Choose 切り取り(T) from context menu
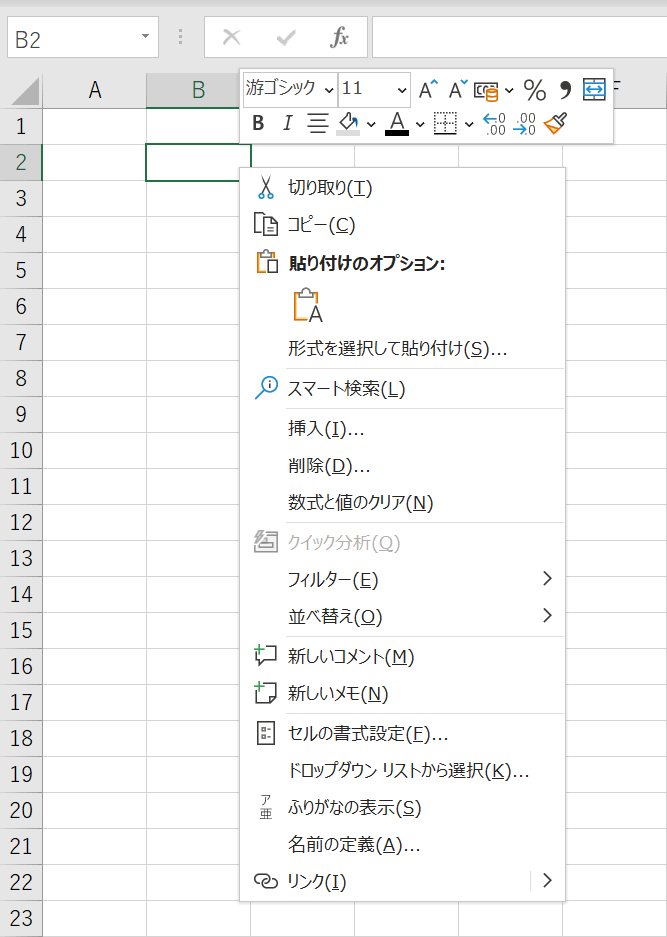This screenshot has height=937, width=667. [330, 187]
